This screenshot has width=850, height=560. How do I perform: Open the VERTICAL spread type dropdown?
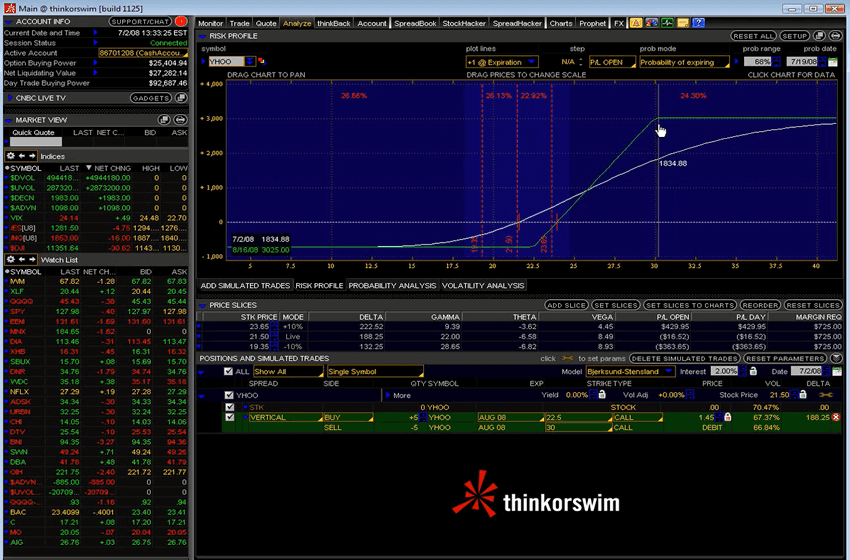tap(285, 417)
